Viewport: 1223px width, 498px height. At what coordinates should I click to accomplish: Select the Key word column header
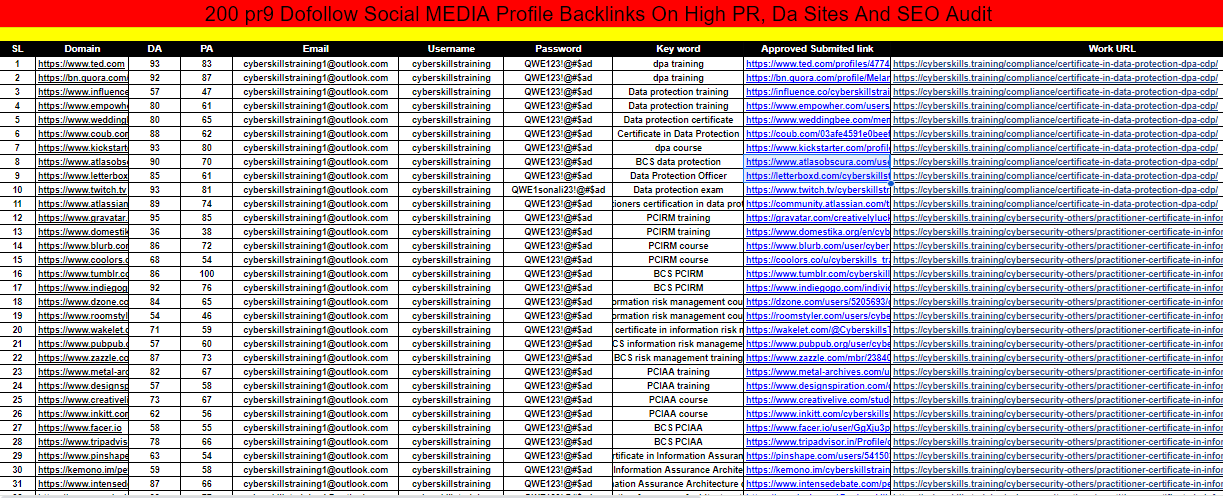coord(678,48)
